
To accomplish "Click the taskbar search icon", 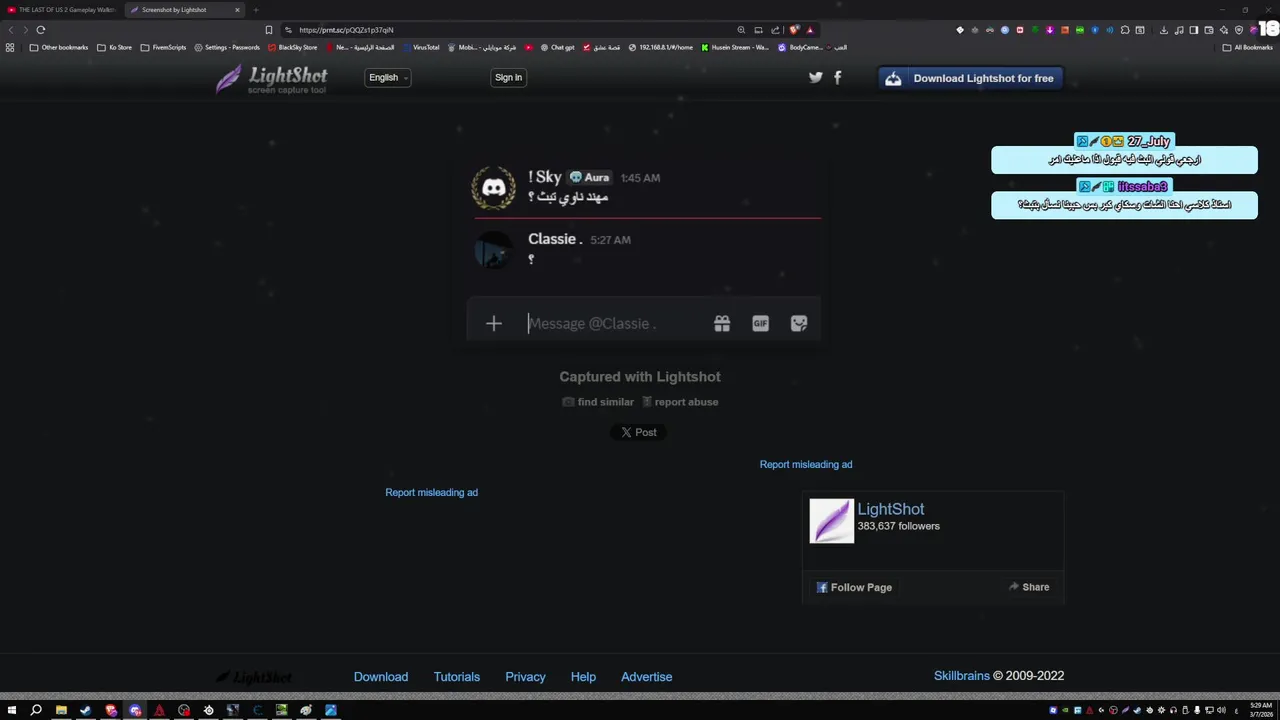I will [36, 710].
